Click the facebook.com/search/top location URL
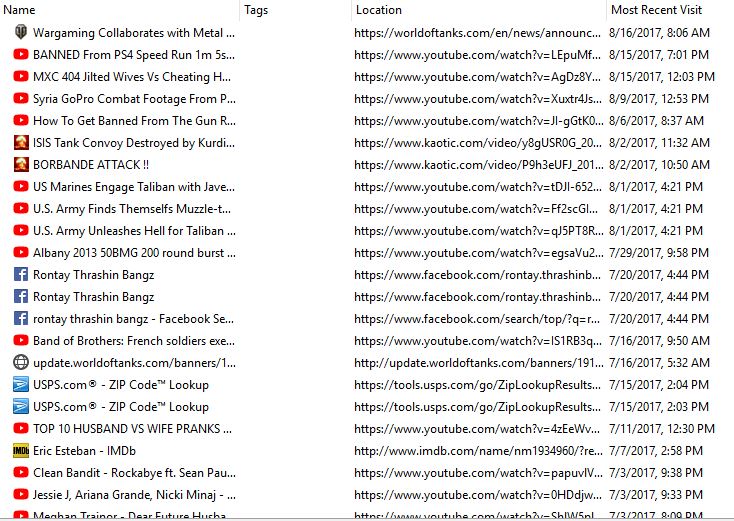 (477, 319)
